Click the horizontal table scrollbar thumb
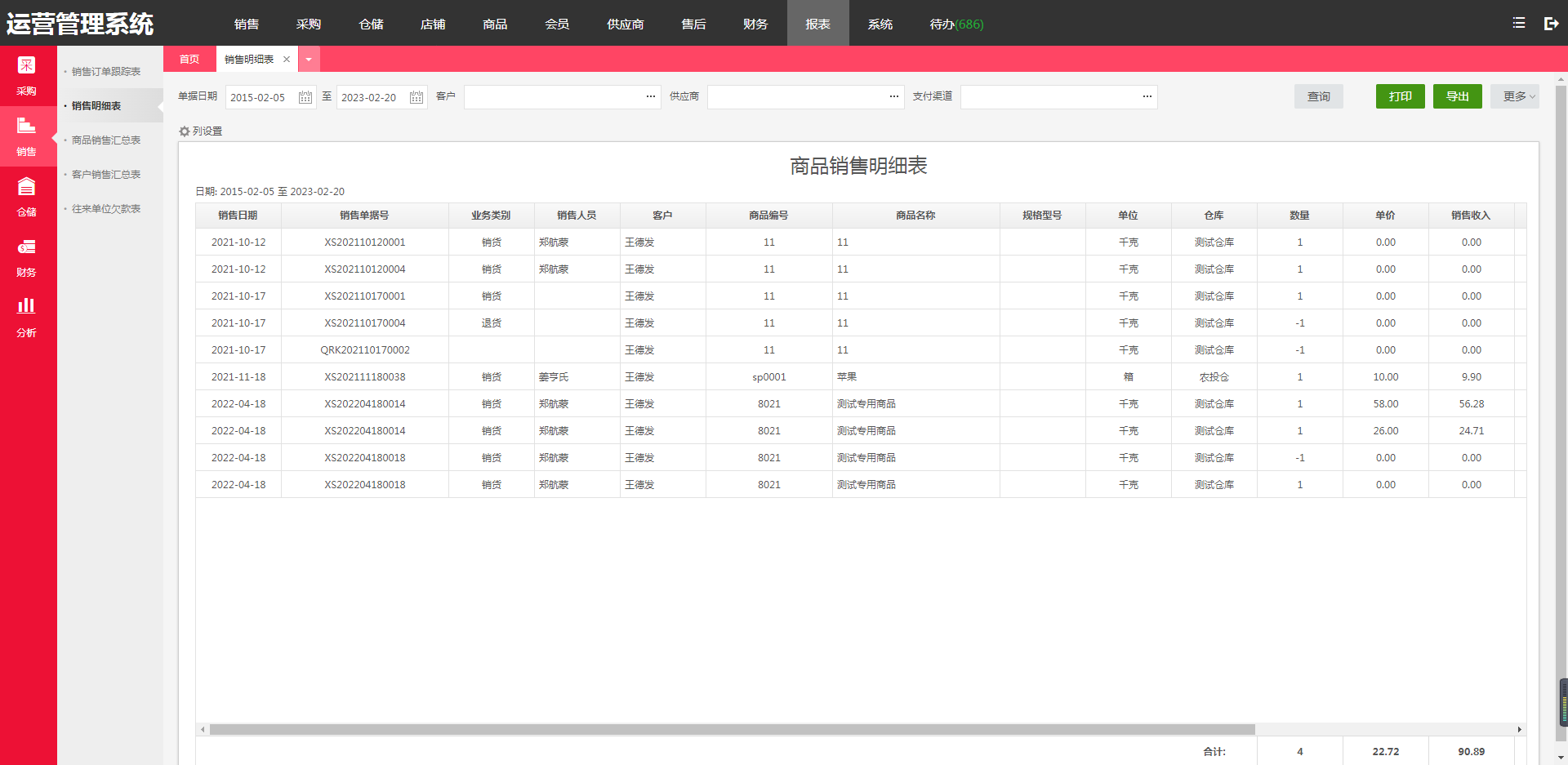Viewport: 1568px width, 765px height. 733,729
